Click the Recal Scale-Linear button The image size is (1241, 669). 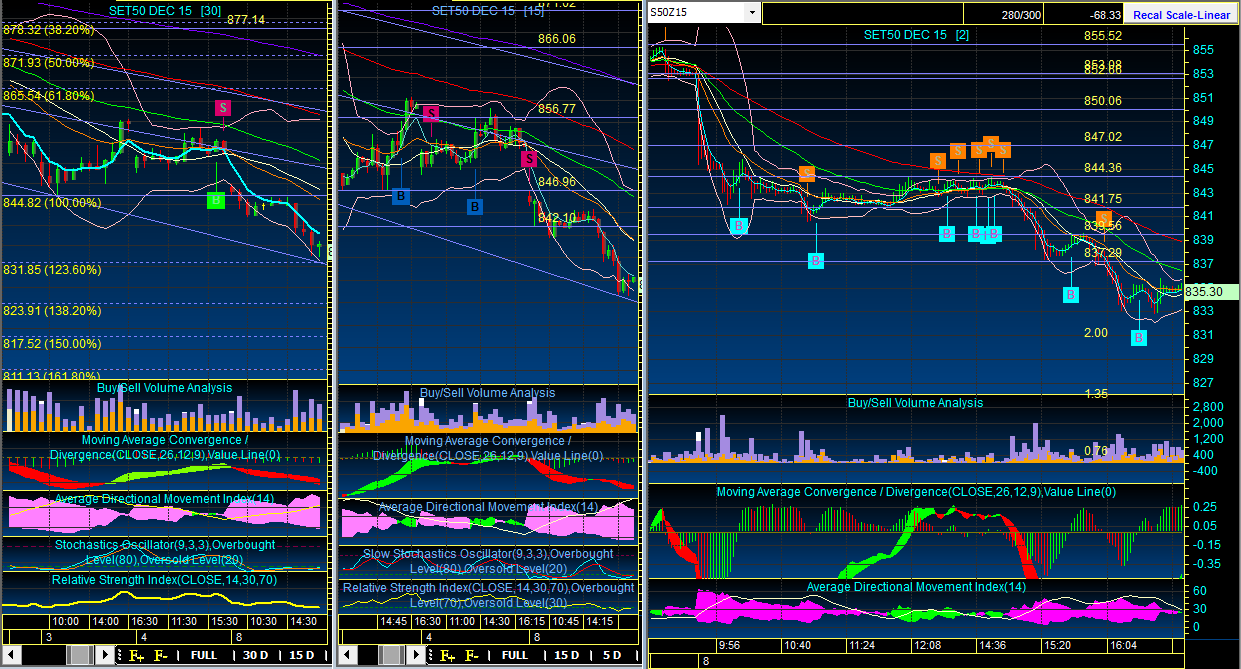click(x=1181, y=16)
